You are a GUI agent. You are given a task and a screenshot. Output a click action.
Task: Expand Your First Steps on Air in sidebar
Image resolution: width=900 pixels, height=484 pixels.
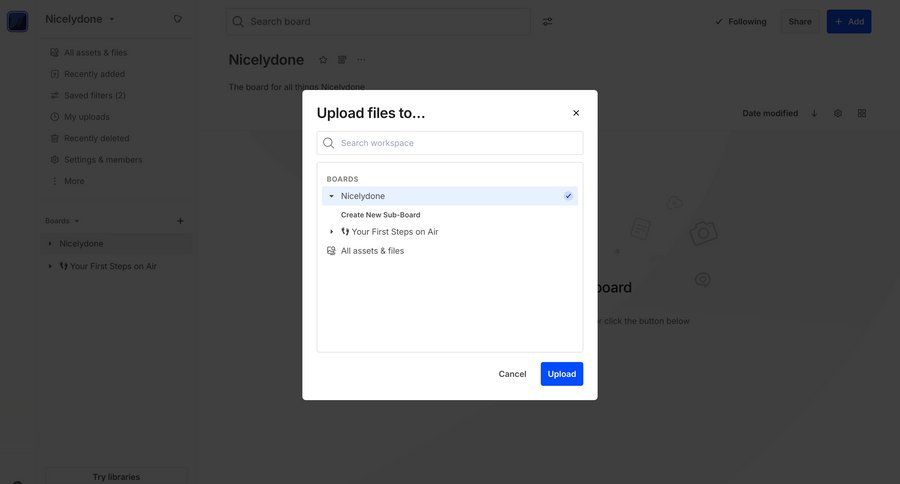click(x=50, y=266)
